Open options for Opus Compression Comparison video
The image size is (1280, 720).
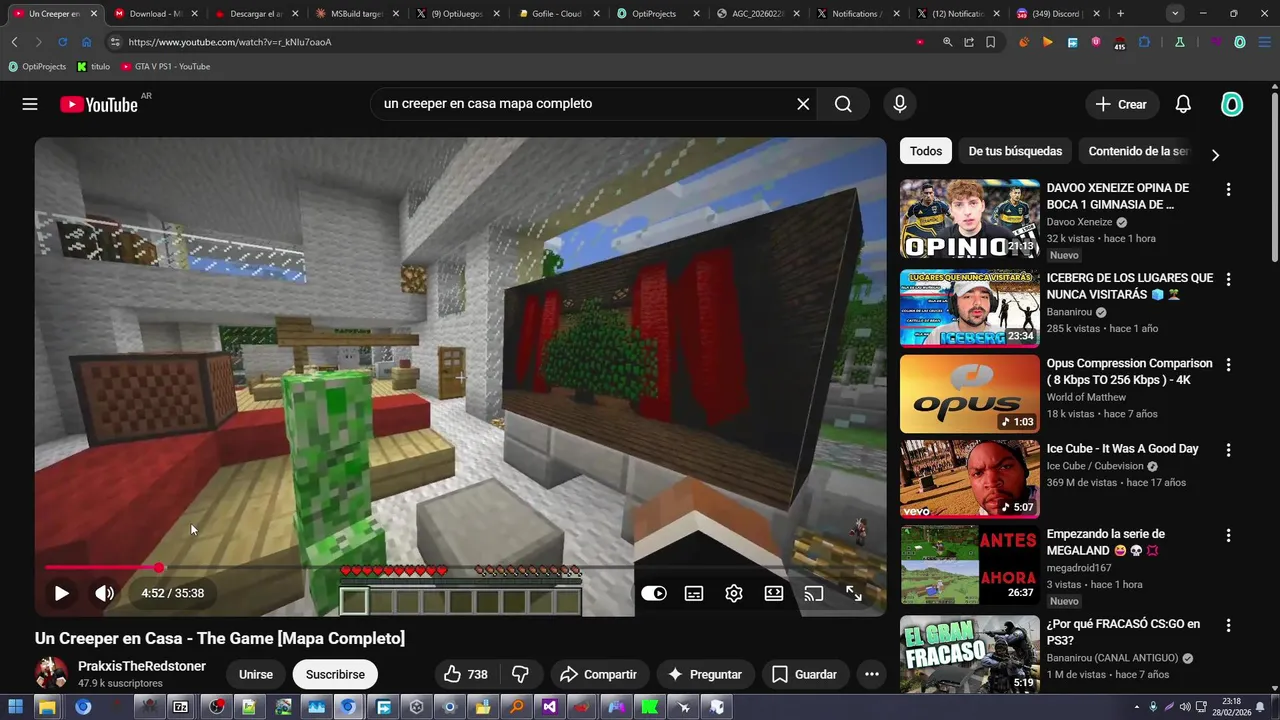point(1229,364)
